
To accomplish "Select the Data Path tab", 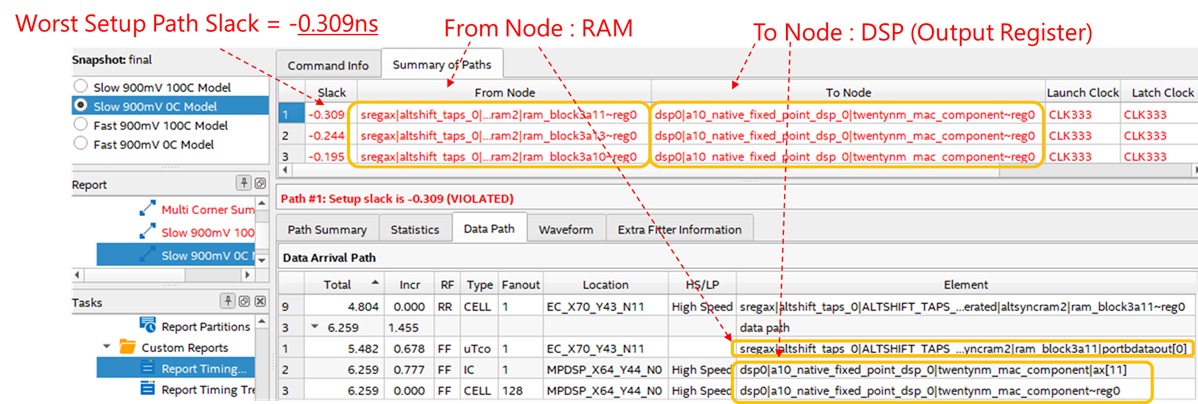I will point(489,228).
